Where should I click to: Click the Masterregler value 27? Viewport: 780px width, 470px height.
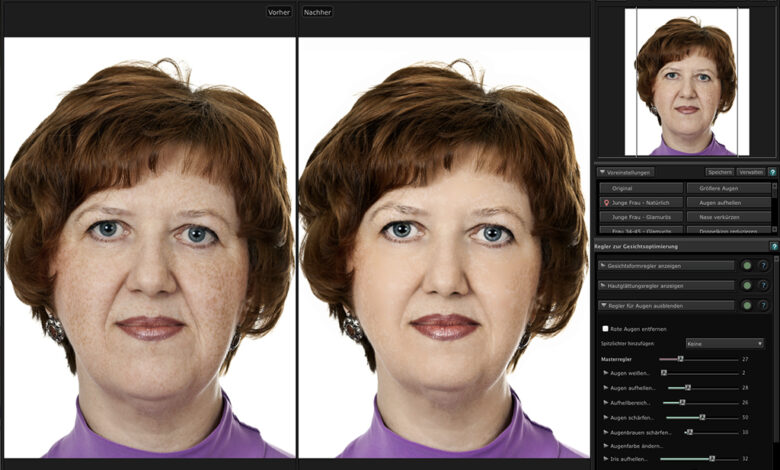coord(745,359)
